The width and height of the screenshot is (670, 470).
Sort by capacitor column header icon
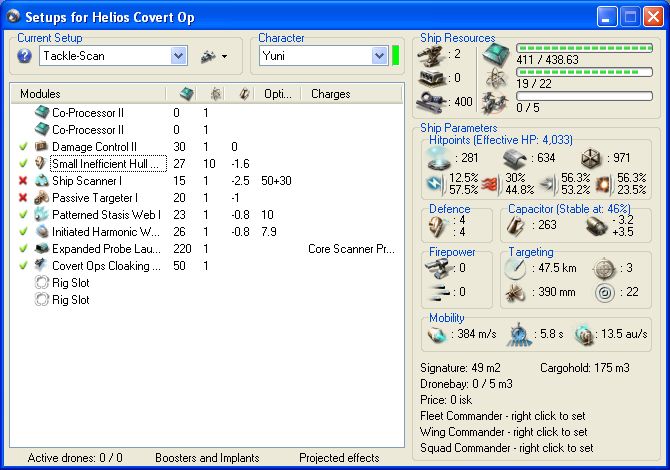pyautogui.click(x=244, y=94)
